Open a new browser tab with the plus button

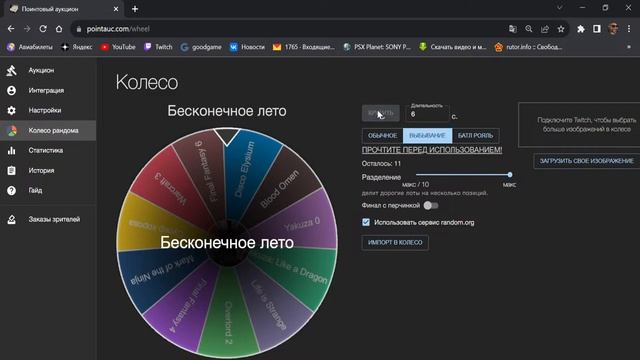click(135, 9)
